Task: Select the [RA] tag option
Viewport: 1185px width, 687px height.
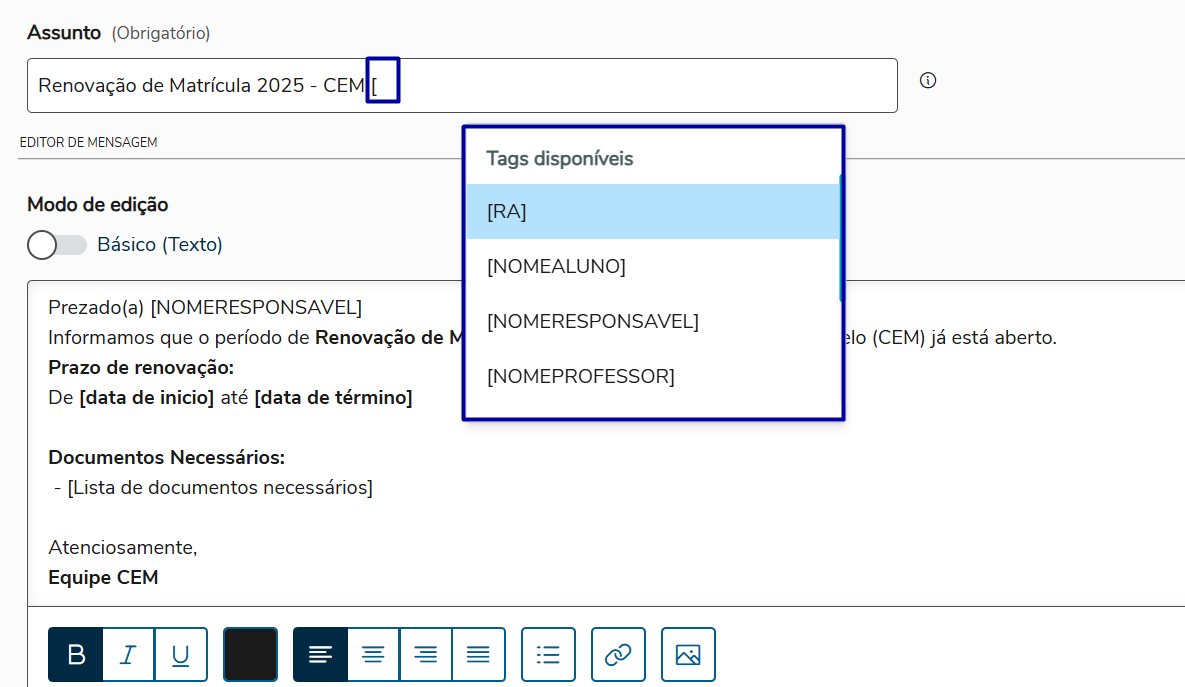Action: point(652,212)
